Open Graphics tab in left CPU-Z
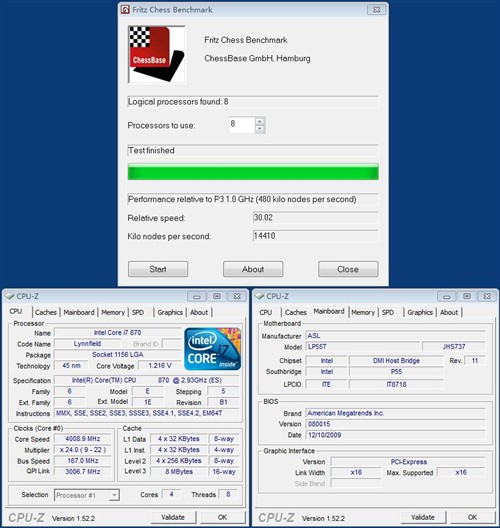 pyautogui.click(x=170, y=312)
